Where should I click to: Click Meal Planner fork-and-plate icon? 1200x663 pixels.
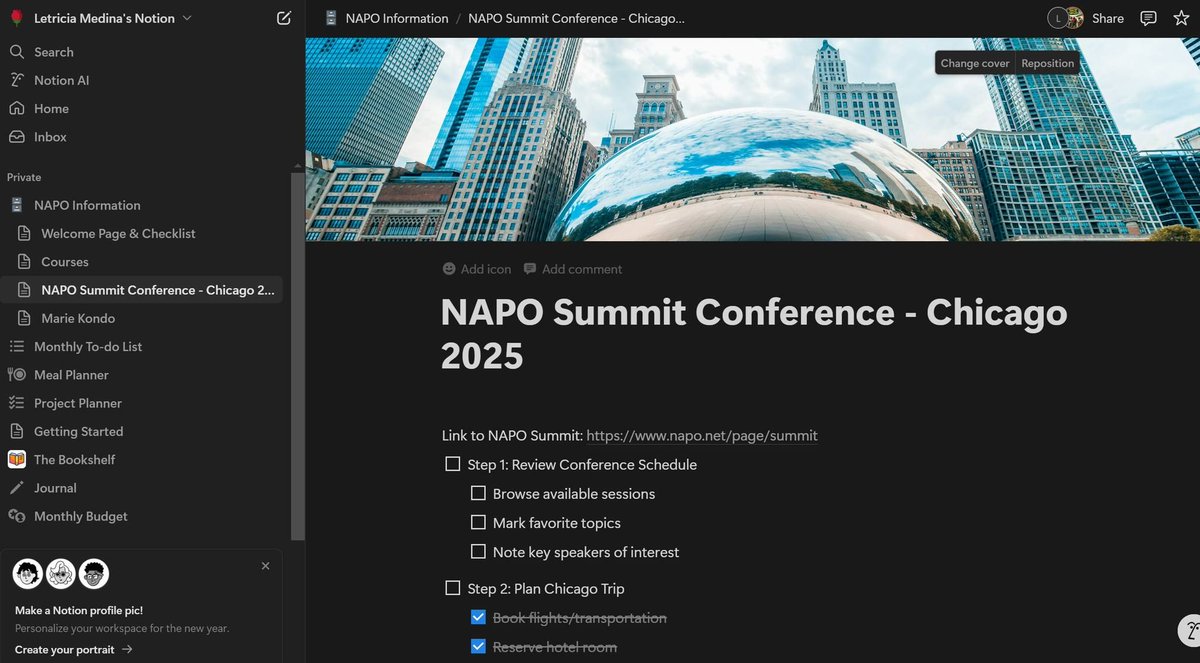tap(16, 375)
